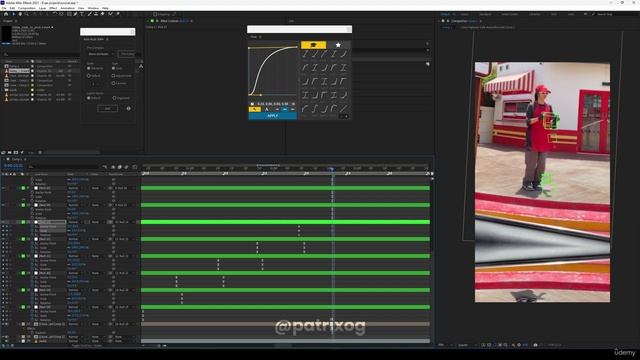Check the Adjustment checkbox in script panel
Viewport: 640px width, 360px height.
(113, 76)
